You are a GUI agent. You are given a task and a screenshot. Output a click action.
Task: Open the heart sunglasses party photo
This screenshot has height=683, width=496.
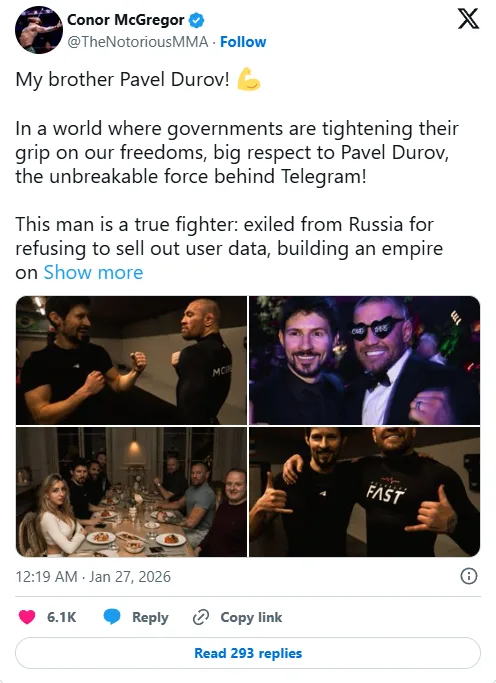tap(364, 360)
